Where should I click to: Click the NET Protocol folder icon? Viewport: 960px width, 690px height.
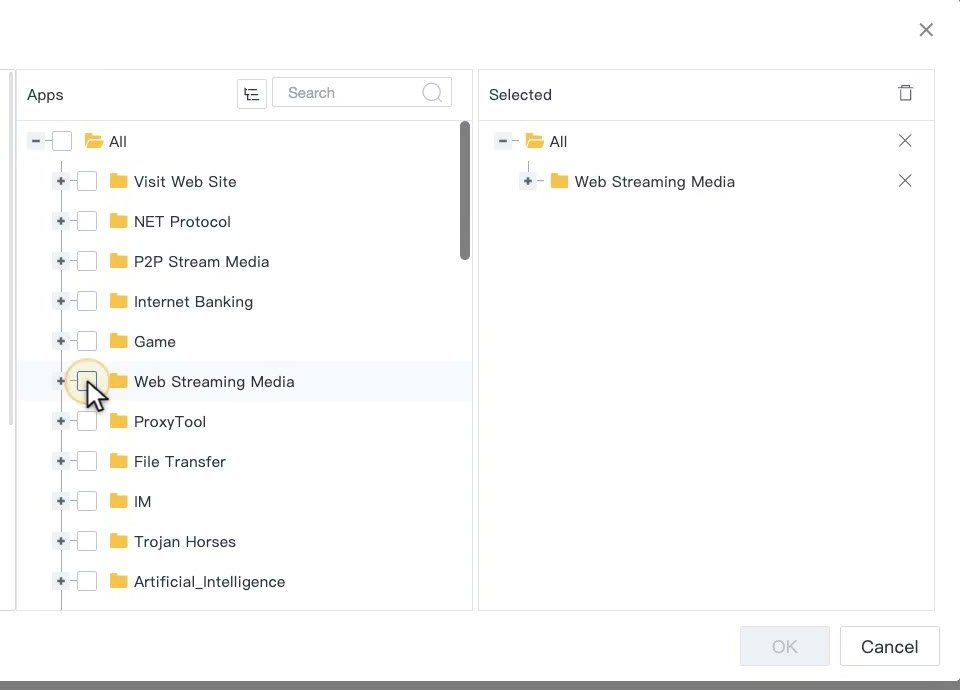(118, 221)
